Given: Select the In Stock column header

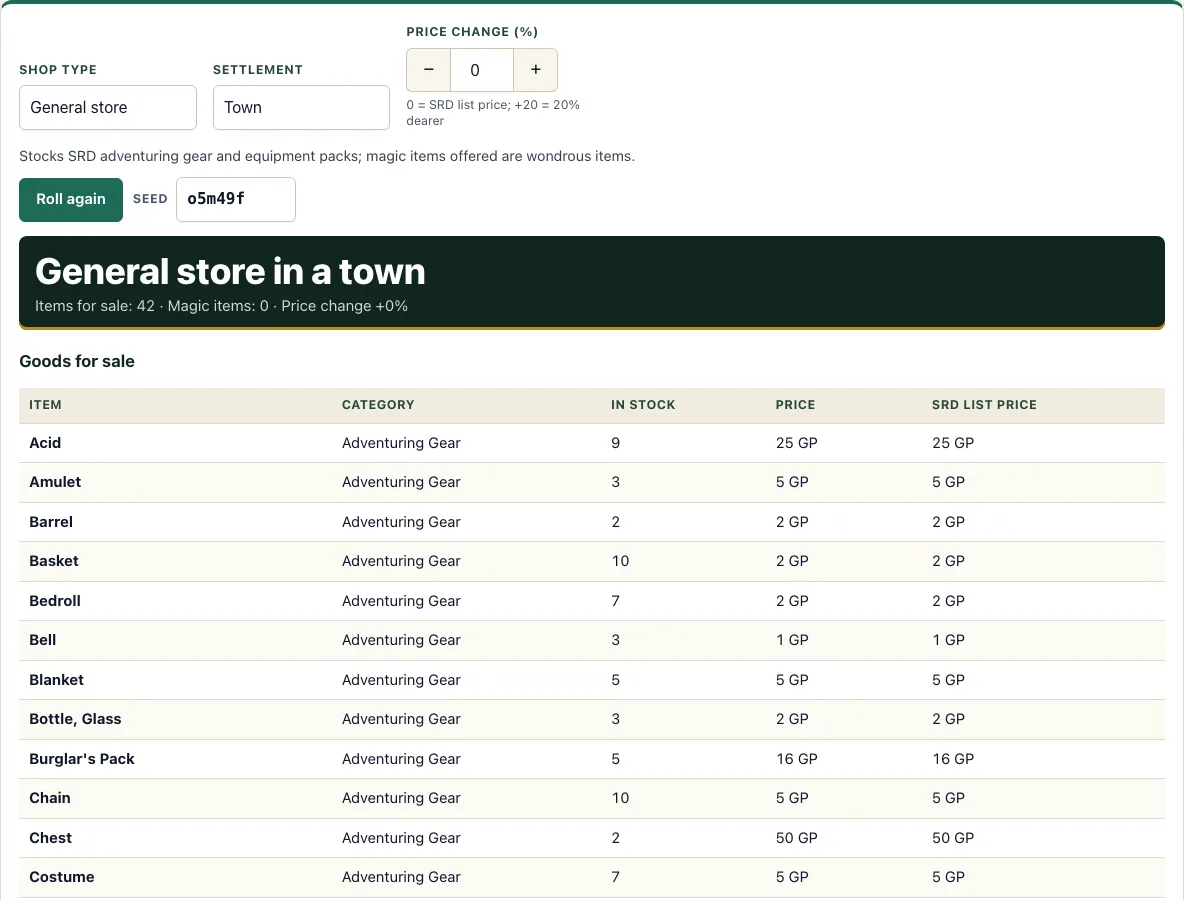Looking at the screenshot, I should (x=643, y=405).
